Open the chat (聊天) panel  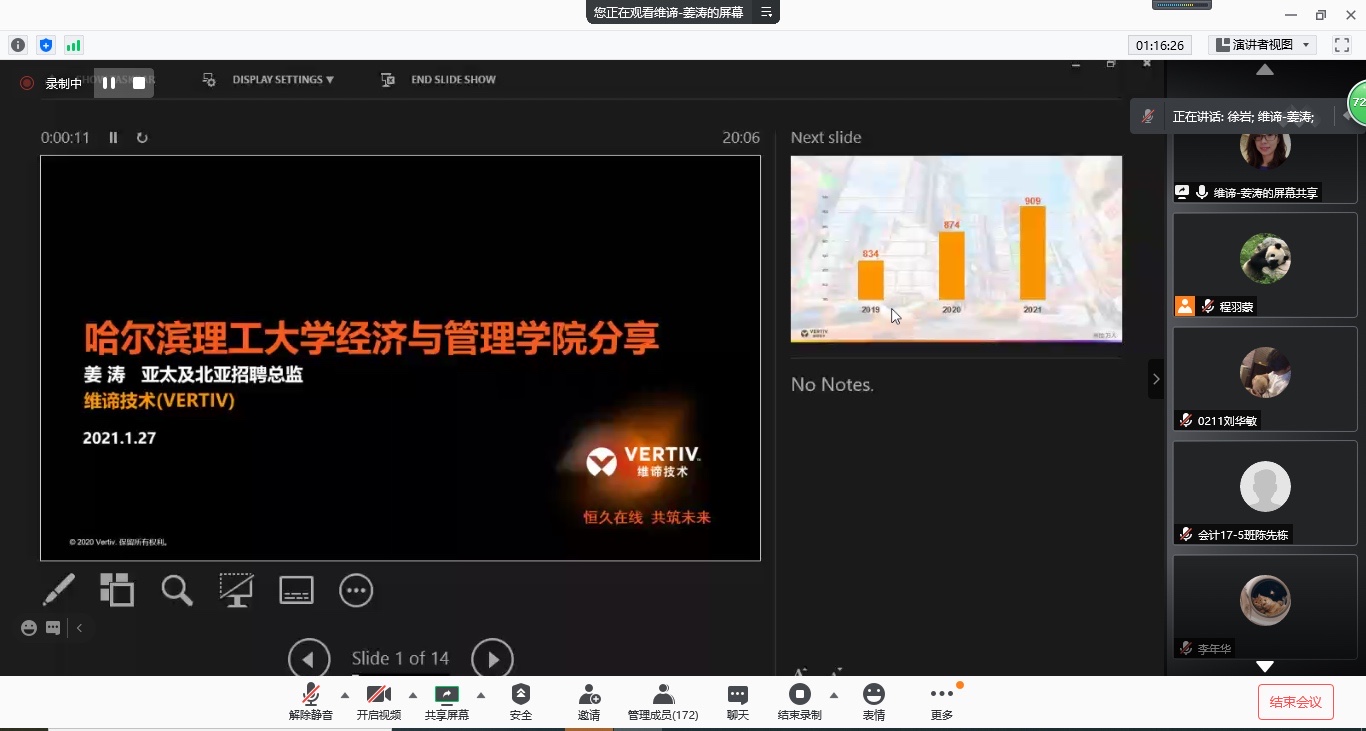(737, 701)
